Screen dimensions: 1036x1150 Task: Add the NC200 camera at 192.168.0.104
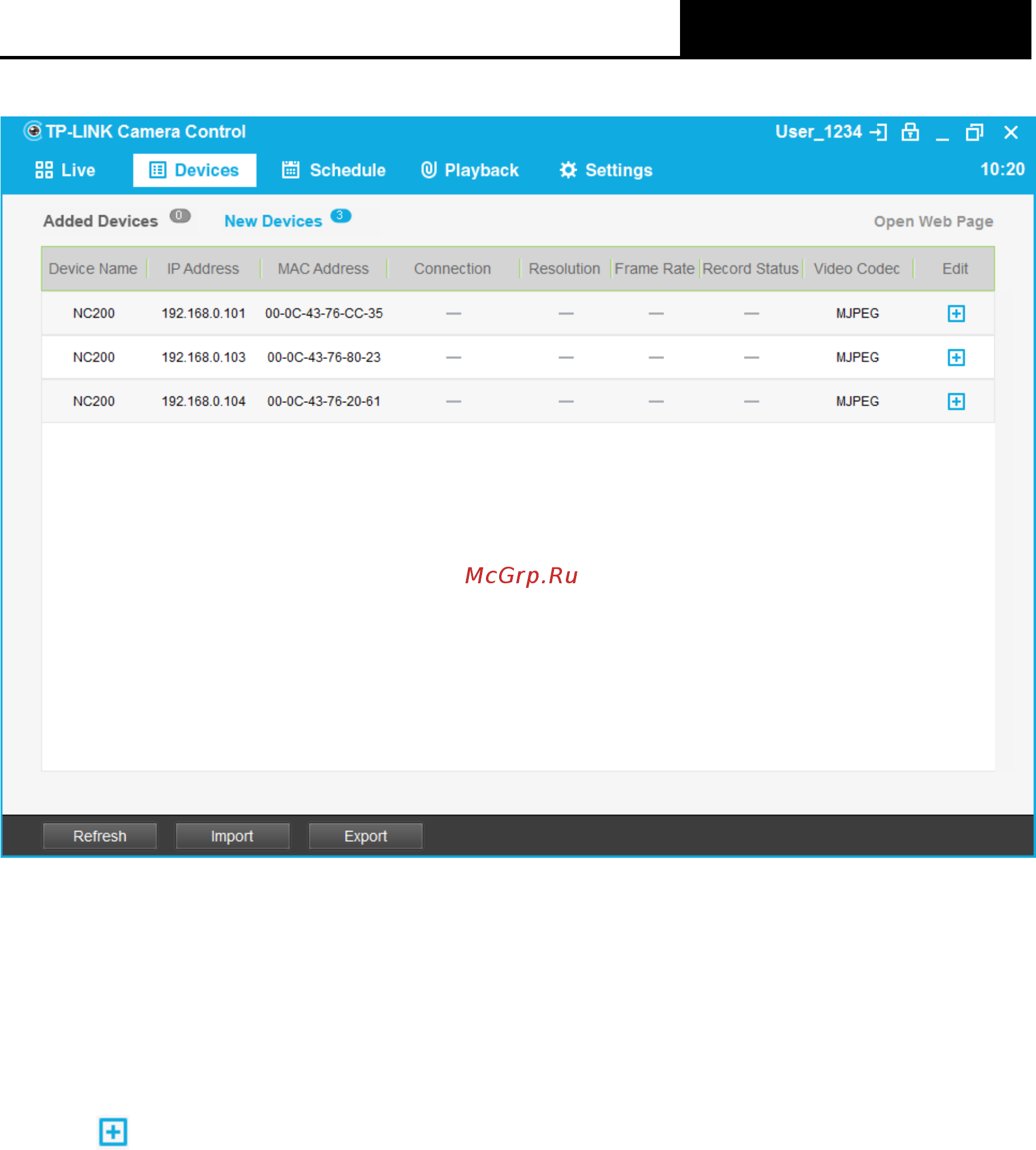[956, 401]
